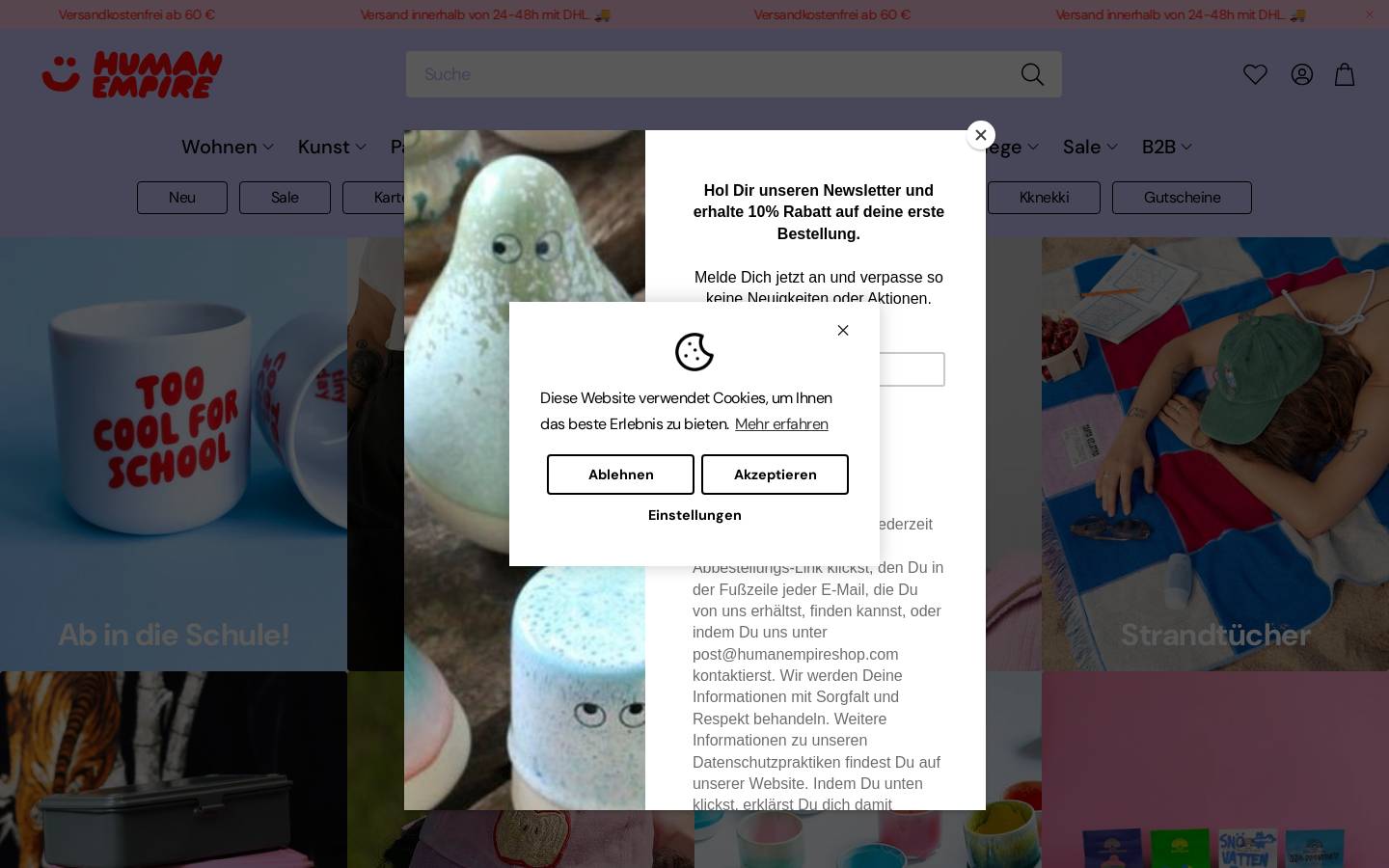Click the newsletter email input field
1389x868 pixels.
point(912,369)
